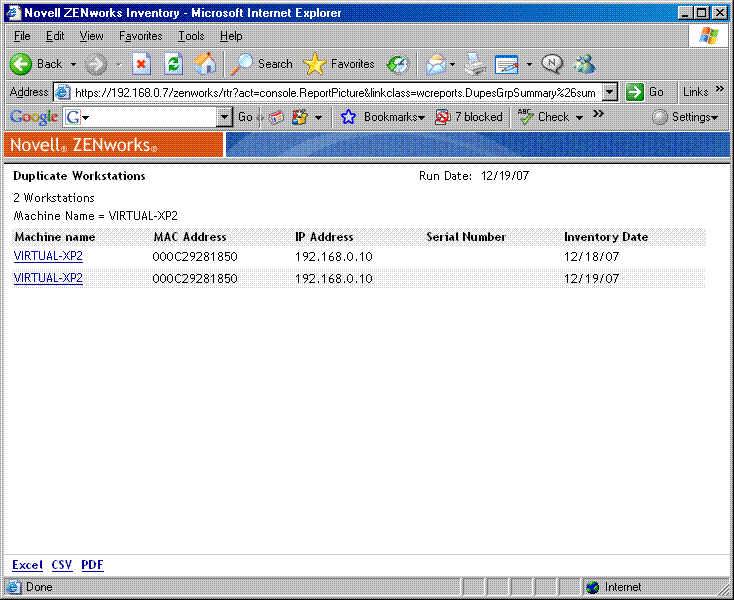Open the Google search box dropdown
Viewport: 734px width, 600px height.
pos(225,117)
